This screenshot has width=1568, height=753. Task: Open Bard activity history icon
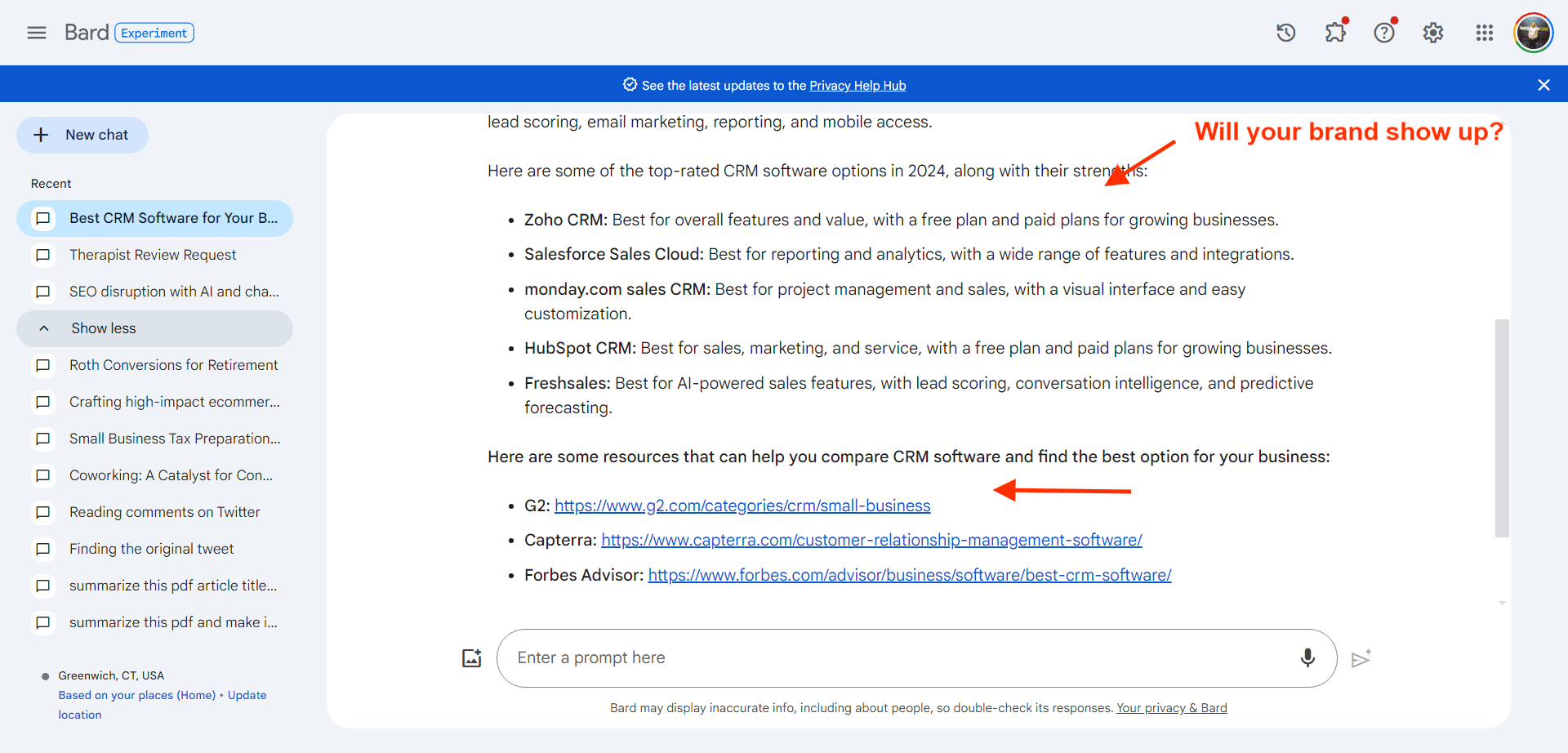pos(1286,33)
